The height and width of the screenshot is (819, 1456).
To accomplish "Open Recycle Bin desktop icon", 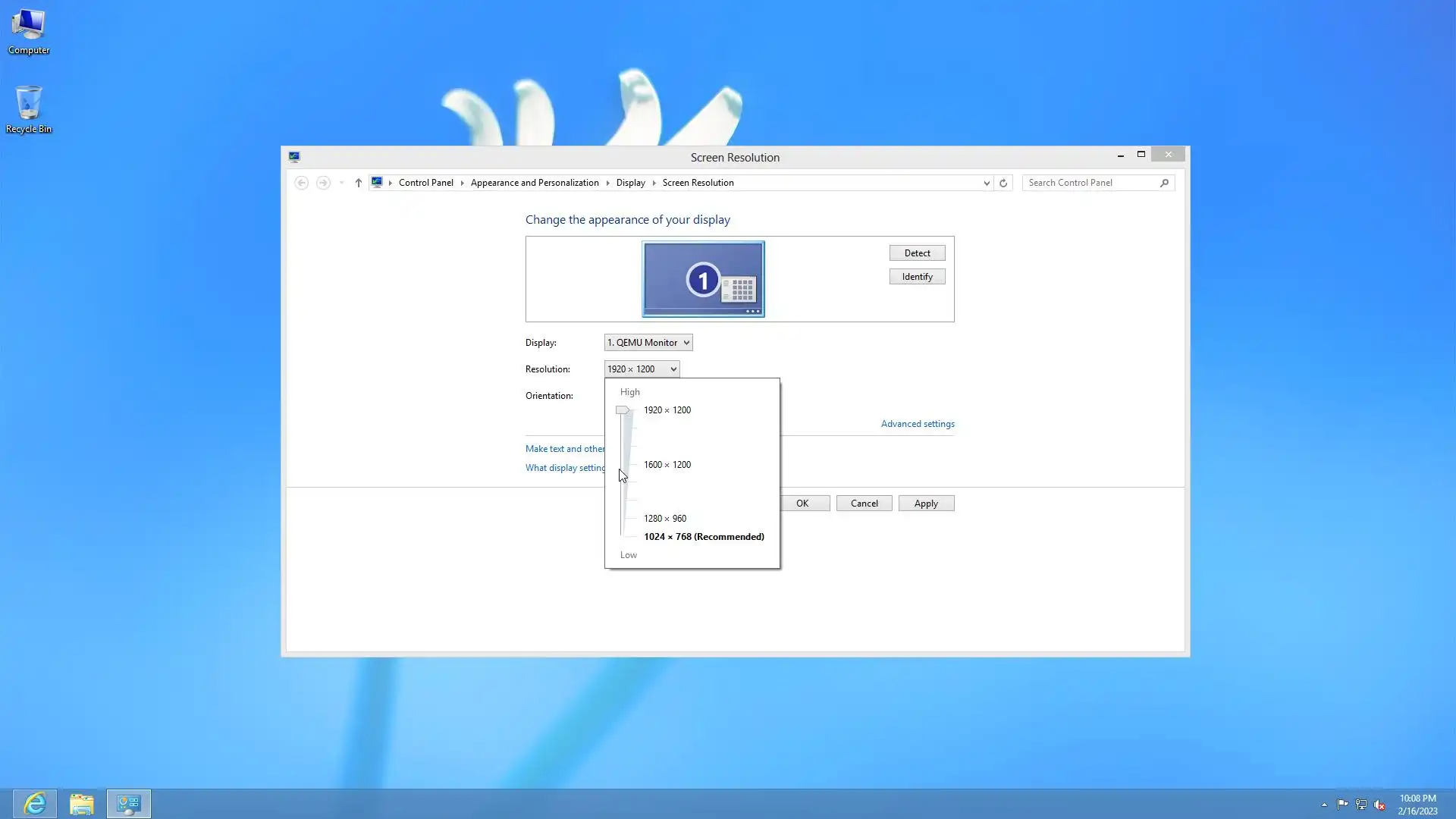I will tap(29, 108).
